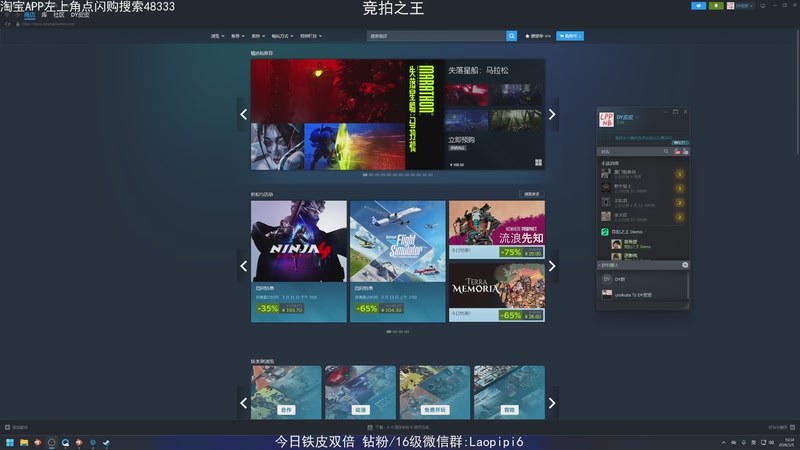Image resolution: width=800 pixels, height=450 pixels.
Task: Expand the 类别 store menu dropdown
Action: tap(258, 36)
